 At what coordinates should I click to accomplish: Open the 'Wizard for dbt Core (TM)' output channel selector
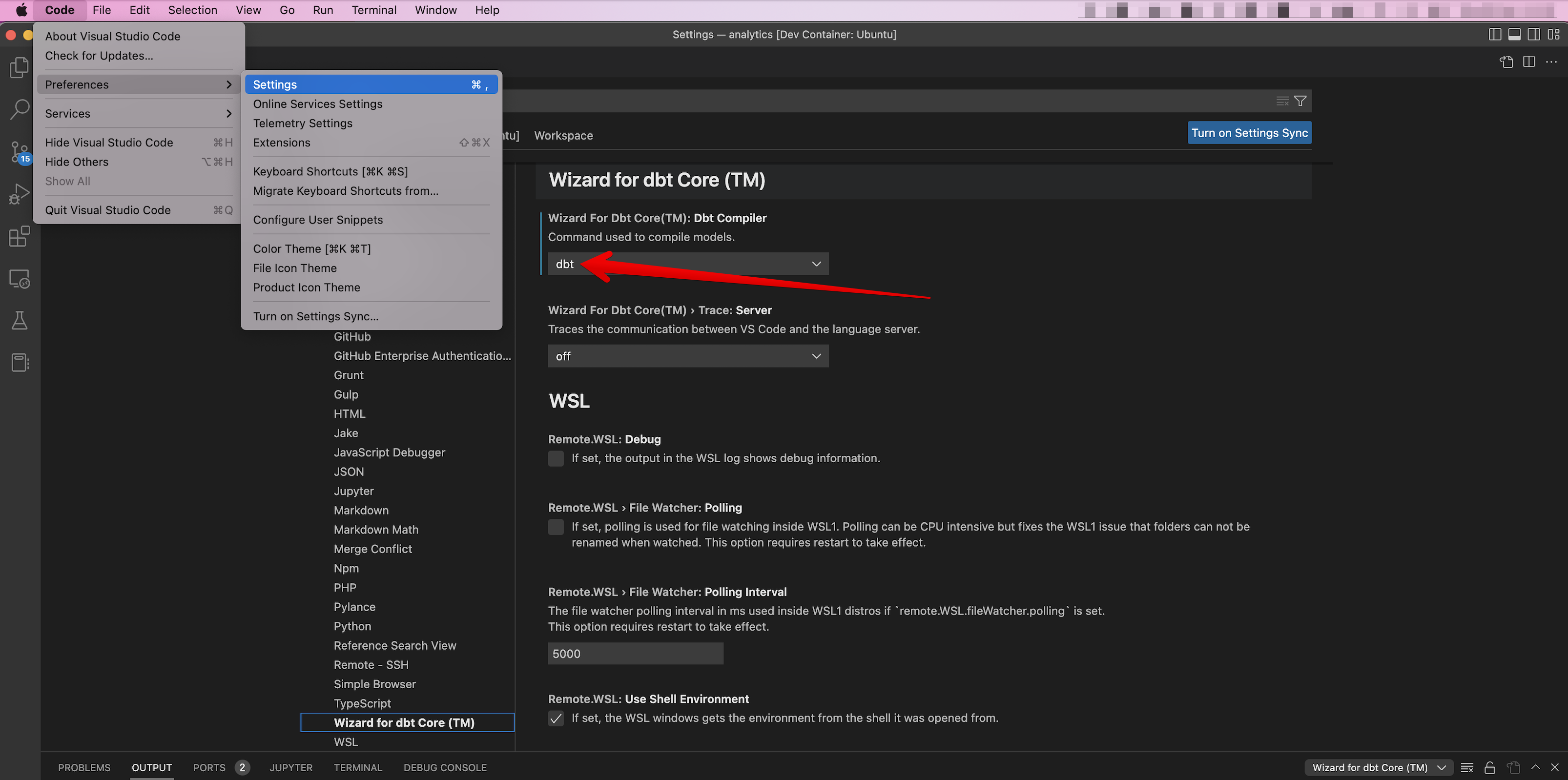point(1378,767)
